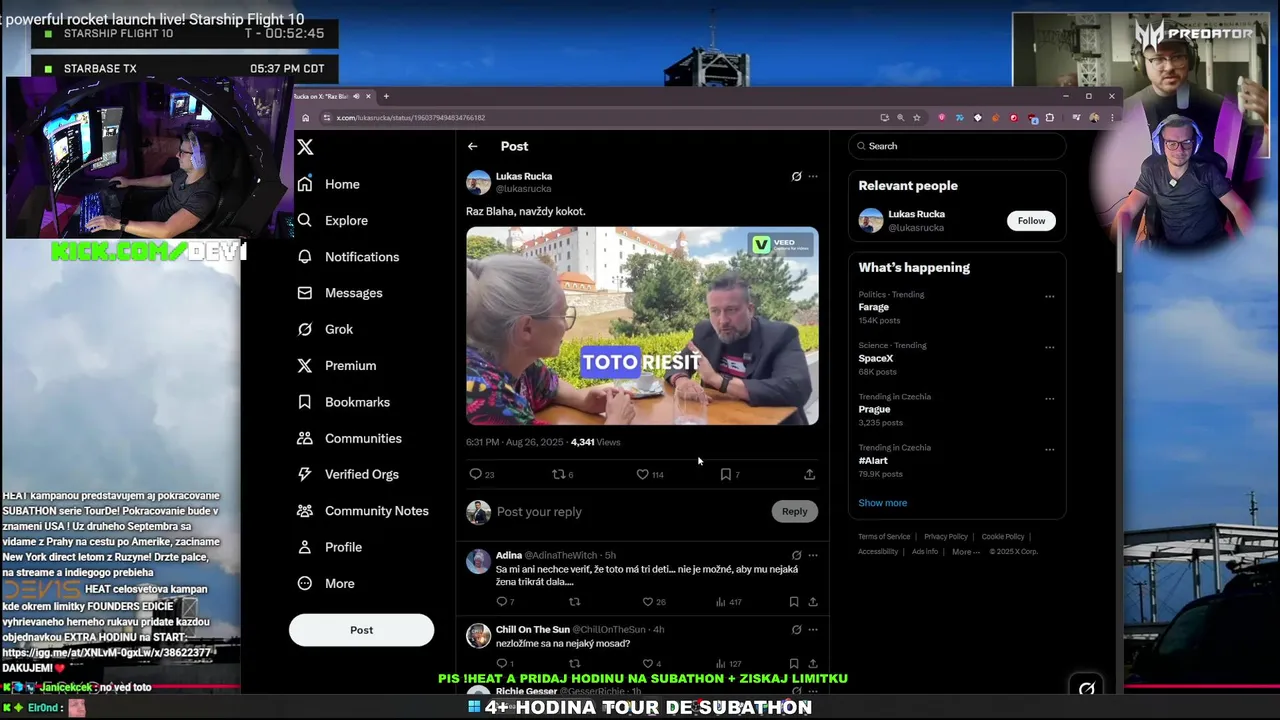Click the browser home icon

click(306, 118)
